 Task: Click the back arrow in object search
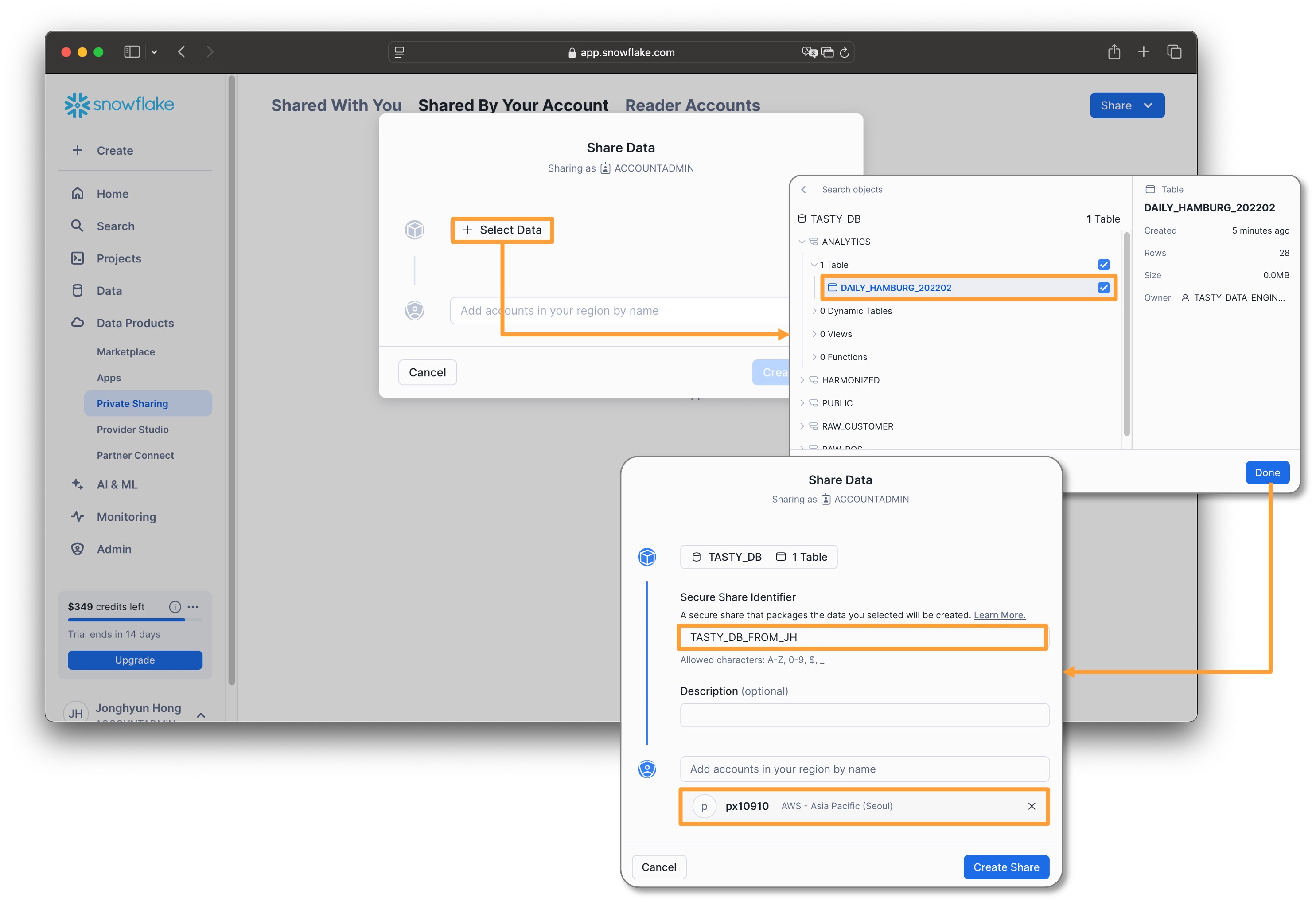point(803,190)
